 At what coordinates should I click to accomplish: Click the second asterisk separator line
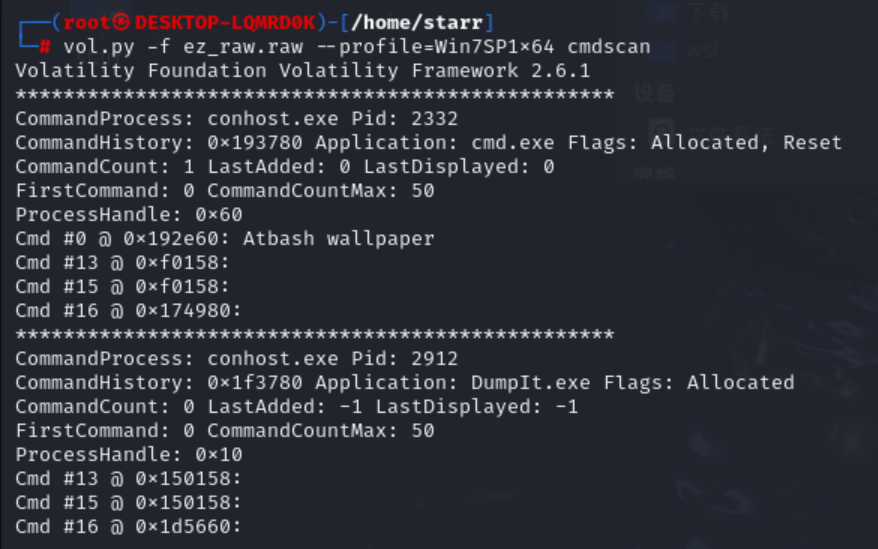(315, 334)
